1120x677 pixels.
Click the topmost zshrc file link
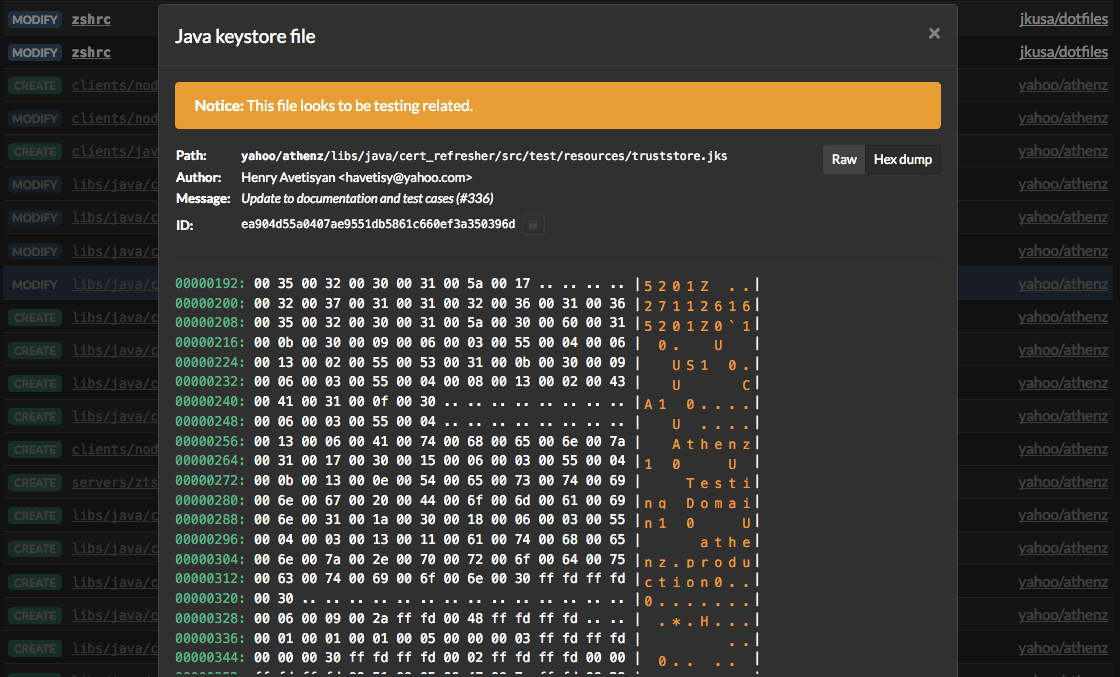pyautogui.click(x=91, y=19)
